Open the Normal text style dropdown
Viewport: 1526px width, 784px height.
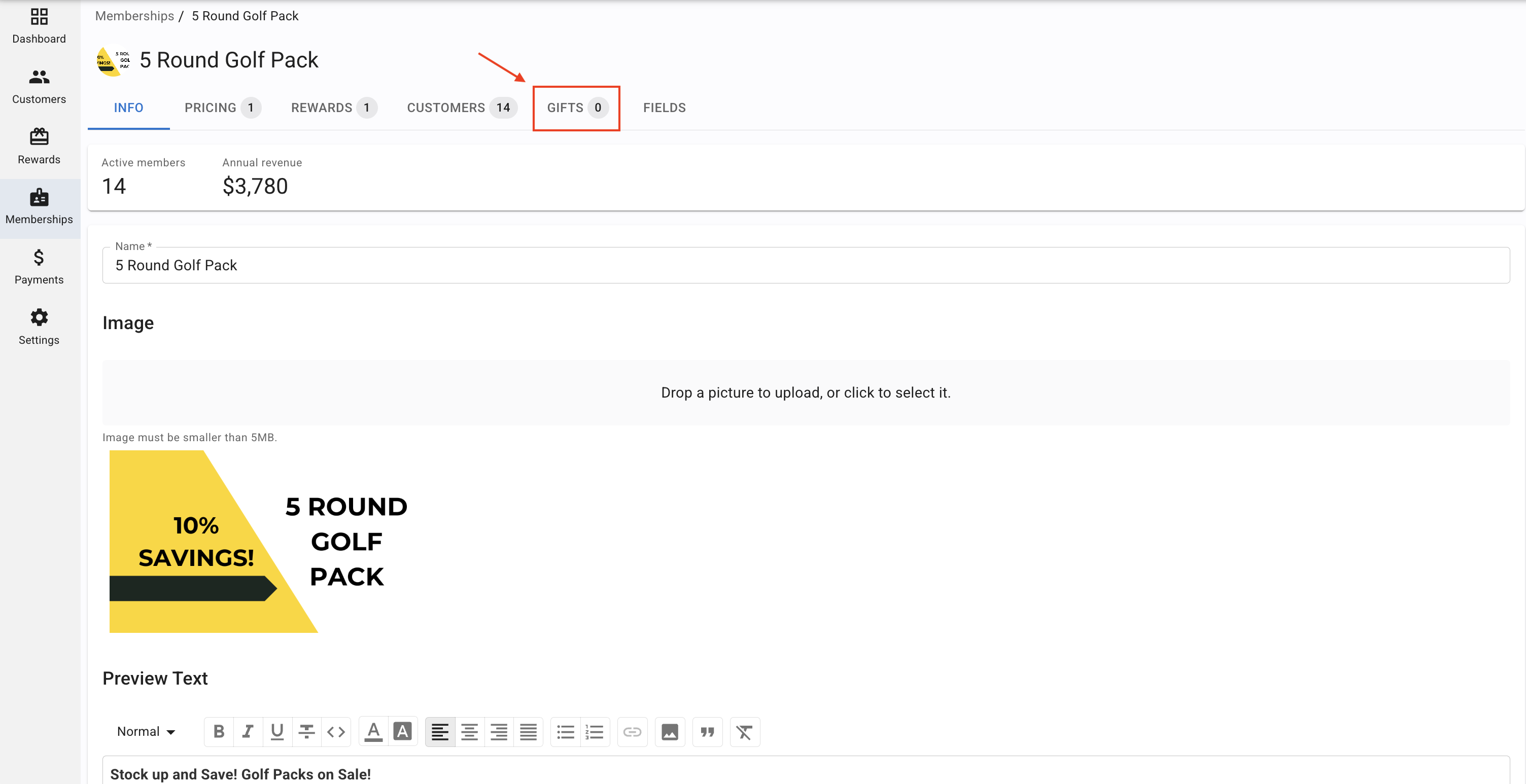click(x=146, y=732)
